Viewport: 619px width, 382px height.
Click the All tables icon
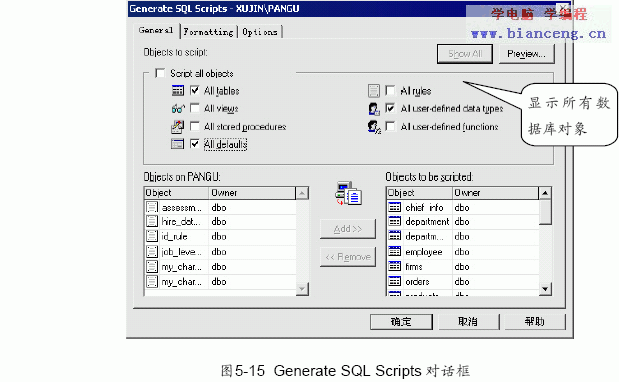point(178,91)
